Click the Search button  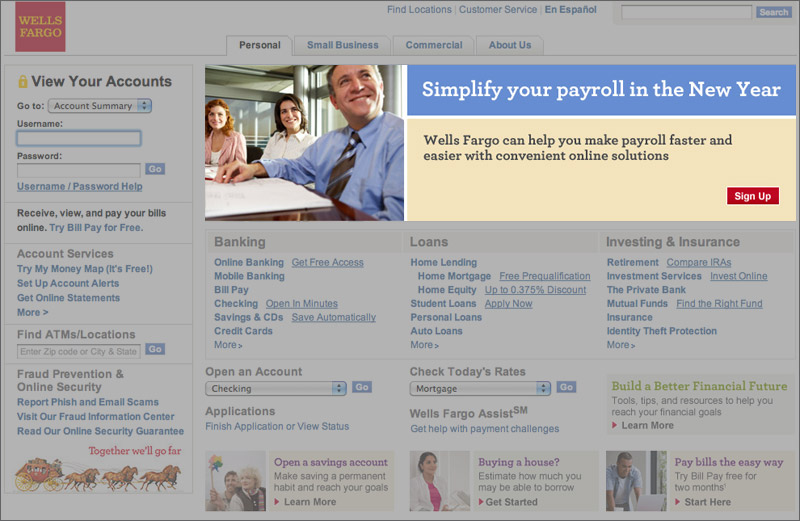(773, 12)
